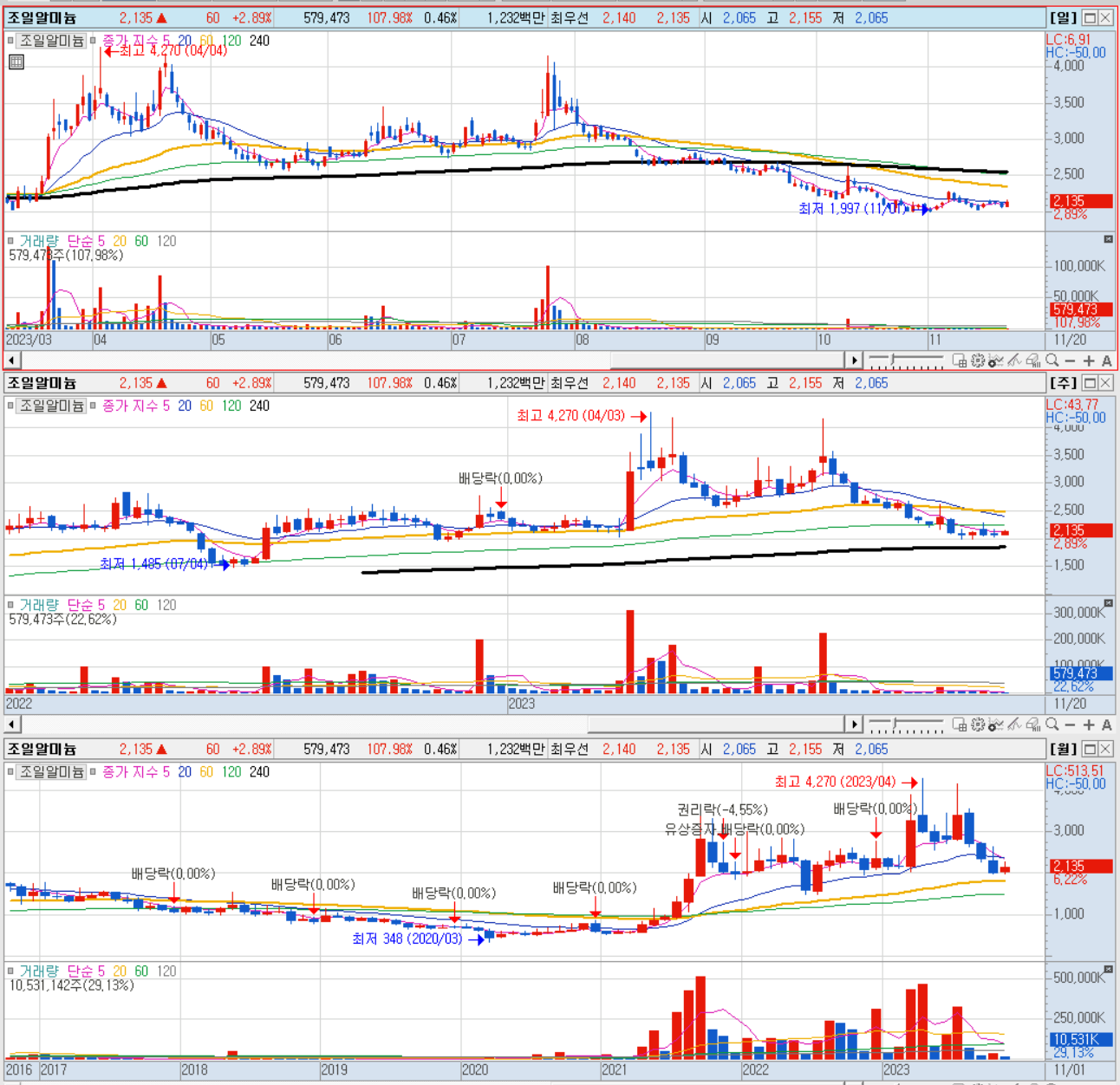Click left scroll arrow of daily chart scrollbar
The image size is (1120, 1085).
click(12, 360)
